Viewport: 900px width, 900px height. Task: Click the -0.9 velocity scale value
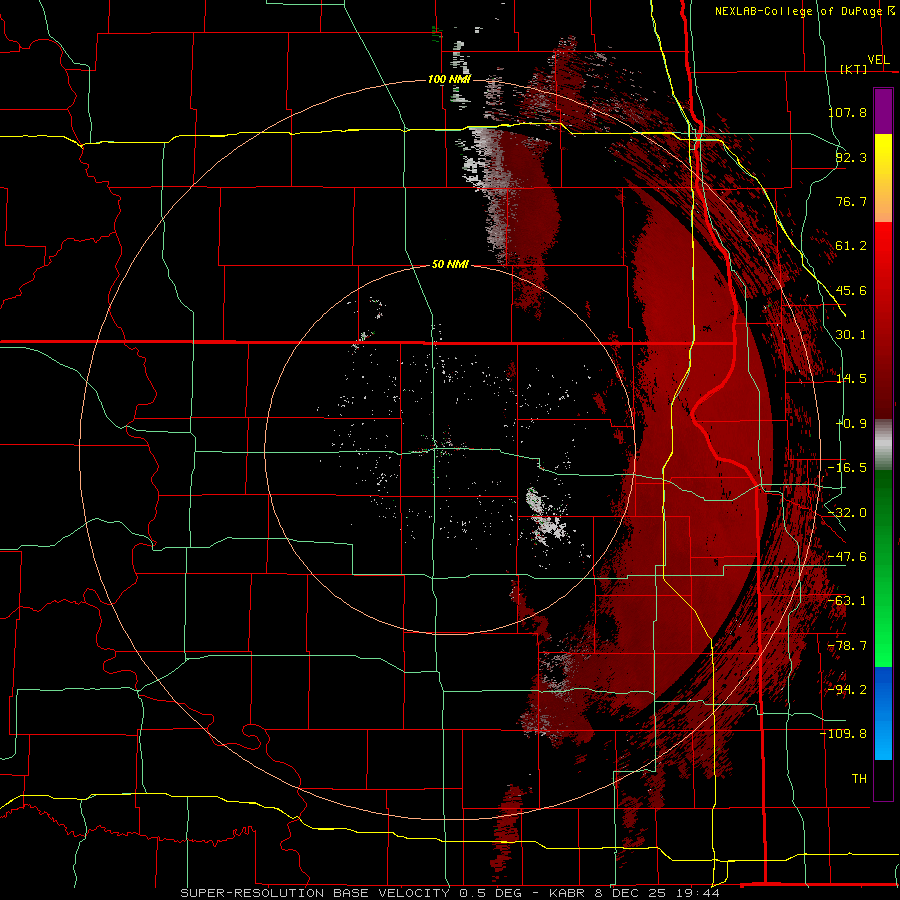click(852, 424)
